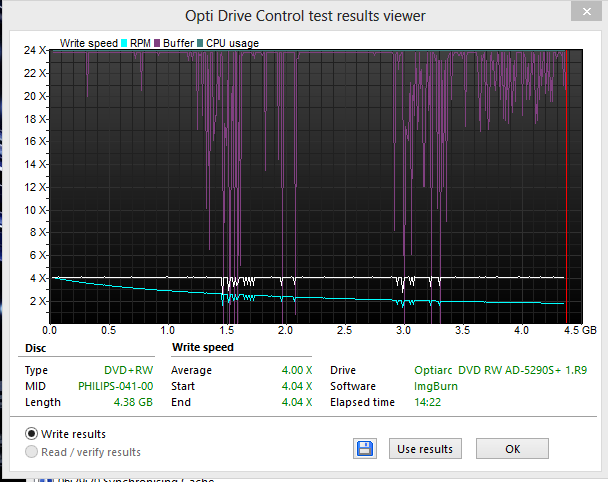
Task: Click the 4.5 GB label on the horizontal axis
Action: click(580, 330)
